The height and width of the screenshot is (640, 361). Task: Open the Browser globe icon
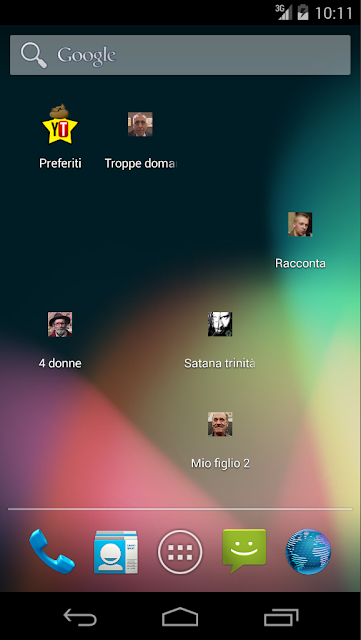point(308,552)
